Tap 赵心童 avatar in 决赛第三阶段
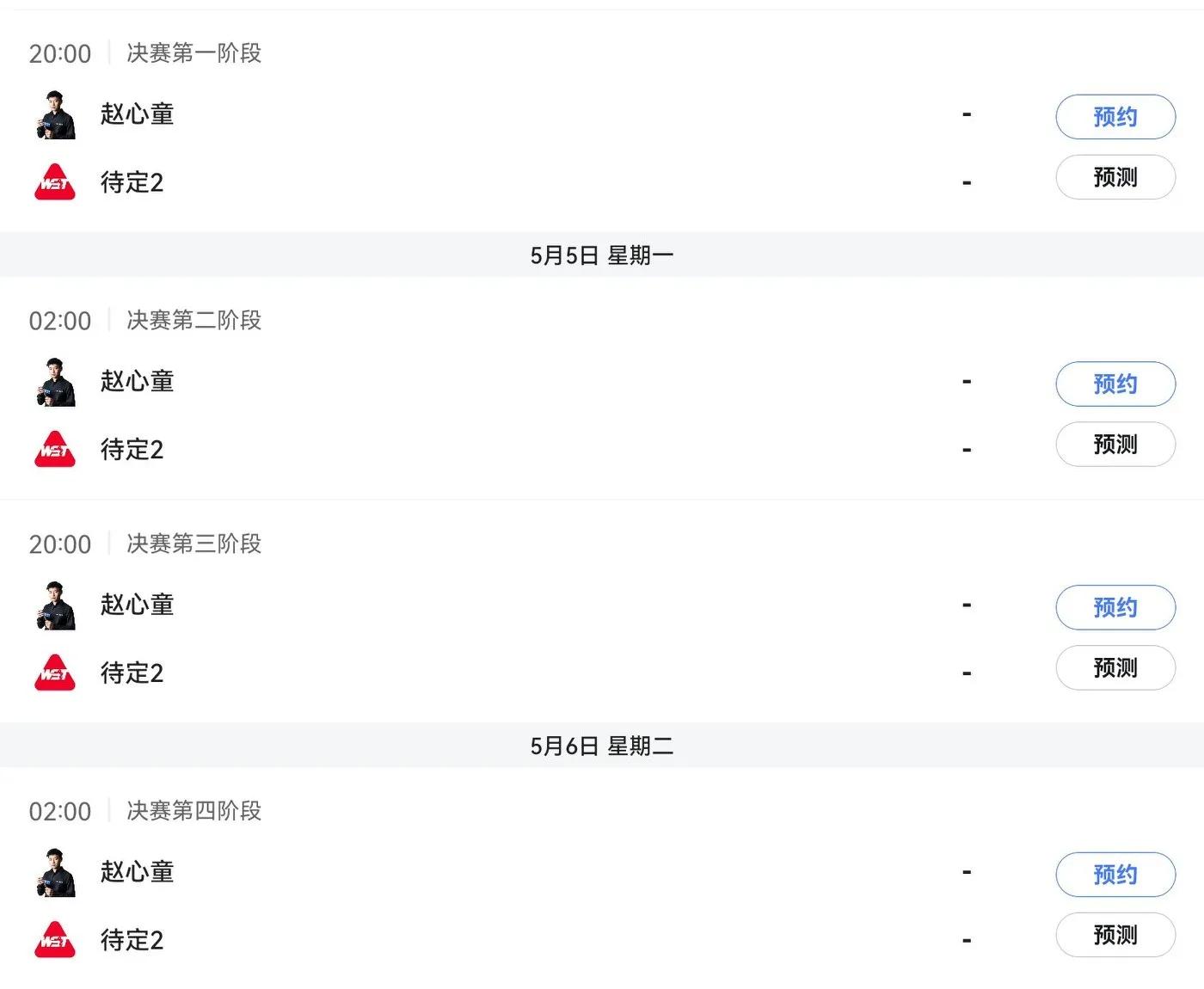Image resolution: width=1204 pixels, height=989 pixels. (56, 605)
